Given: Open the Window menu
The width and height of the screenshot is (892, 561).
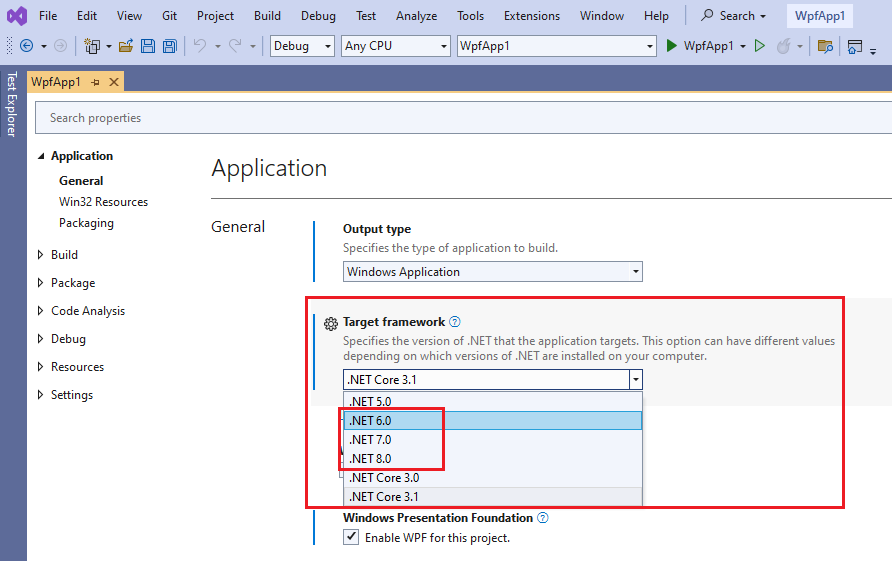Looking at the screenshot, I should click(602, 16).
